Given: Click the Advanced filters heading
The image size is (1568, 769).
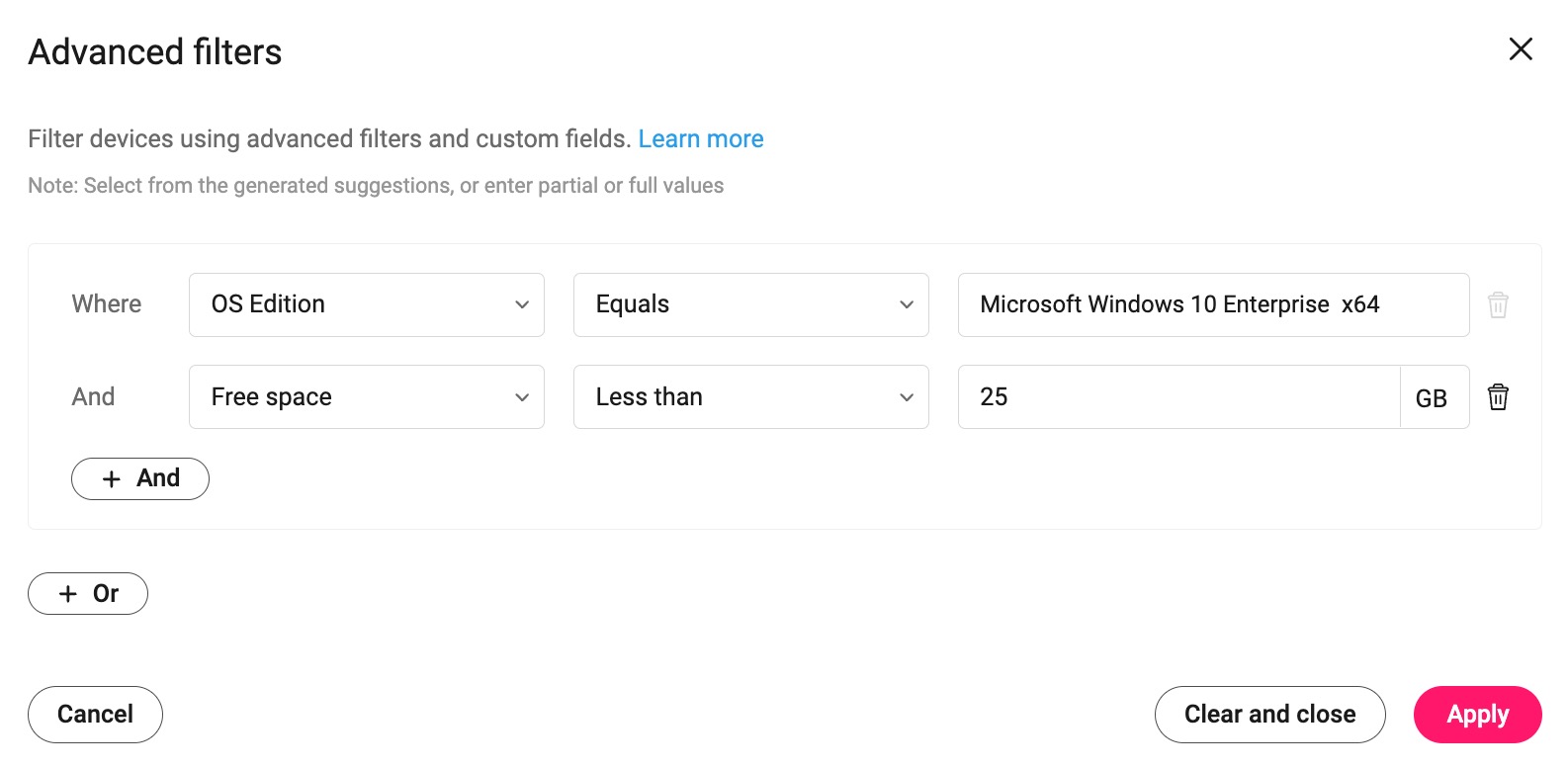Looking at the screenshot, I should pos(155,52).
